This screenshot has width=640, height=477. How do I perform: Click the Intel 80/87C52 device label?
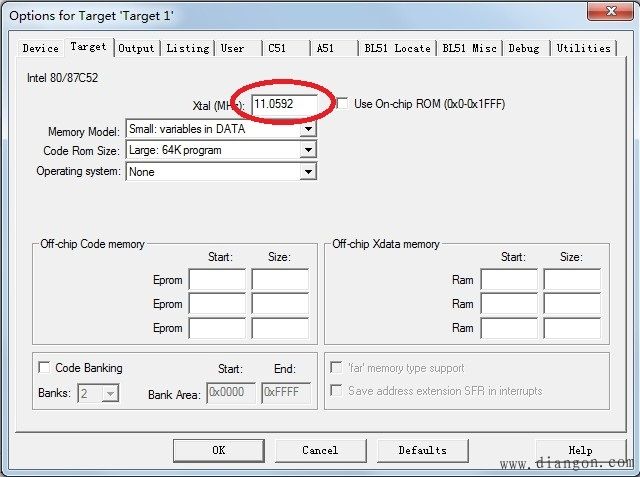62,78
